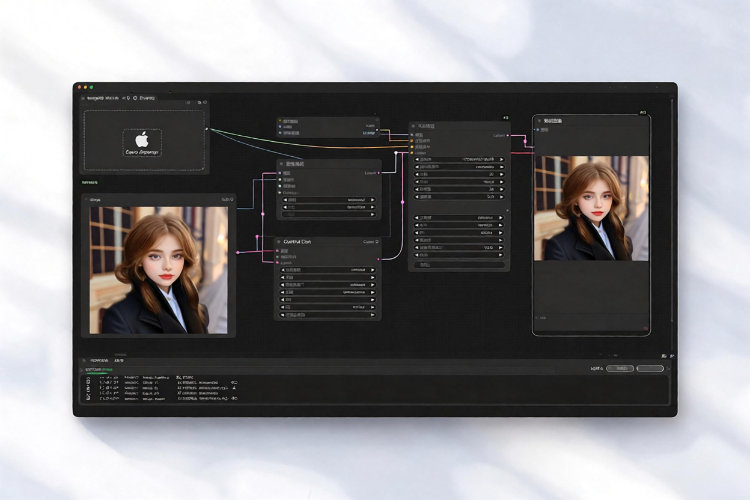Click the second pill button at right of the bottom panel
This screenshot has width=750, height=500.
650,368
